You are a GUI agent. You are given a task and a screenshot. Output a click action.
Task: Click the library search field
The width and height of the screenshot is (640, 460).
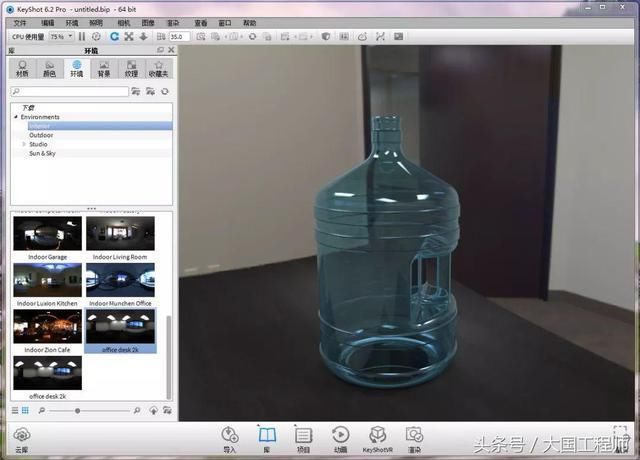[x=68, y=91]
